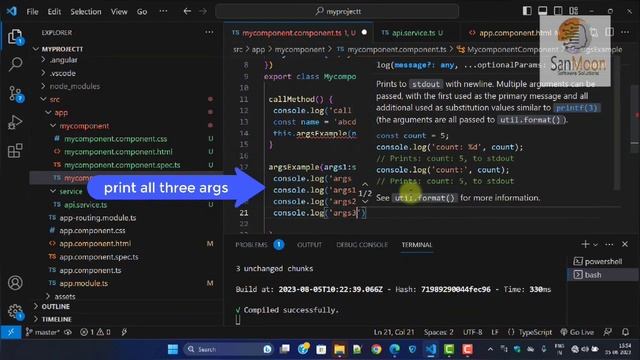
Task: Toggle secondary side bar layout icon
Action: (x=558, y=11)
